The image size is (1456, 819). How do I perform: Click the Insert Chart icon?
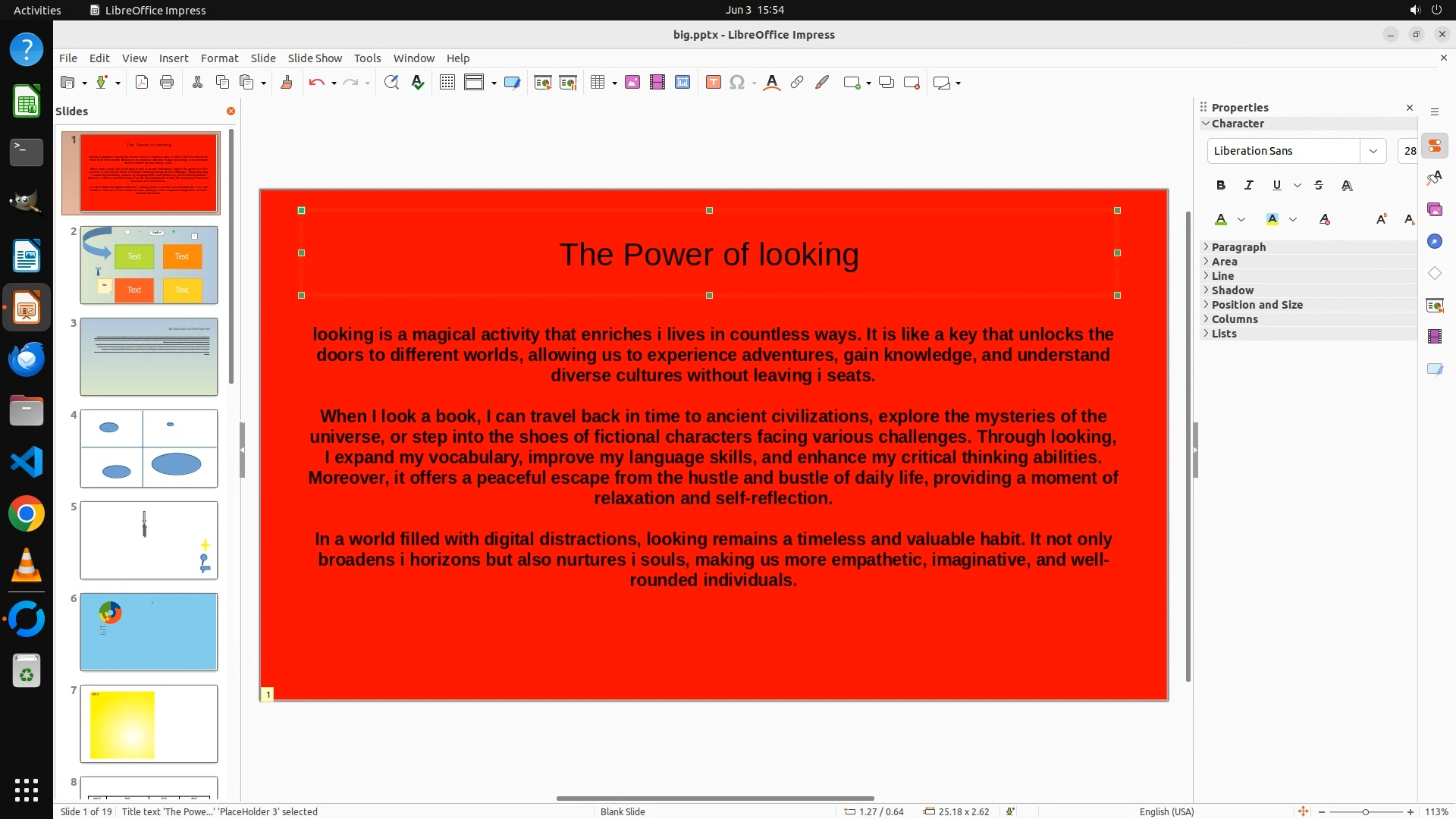pos(682,83)
